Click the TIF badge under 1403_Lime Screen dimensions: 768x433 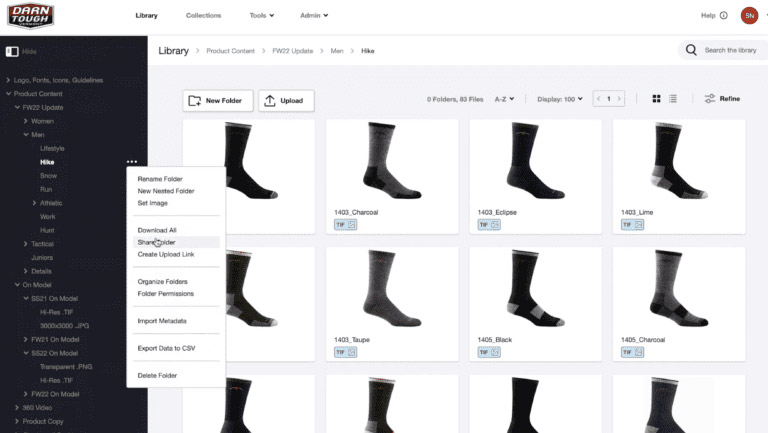[632, 225]
